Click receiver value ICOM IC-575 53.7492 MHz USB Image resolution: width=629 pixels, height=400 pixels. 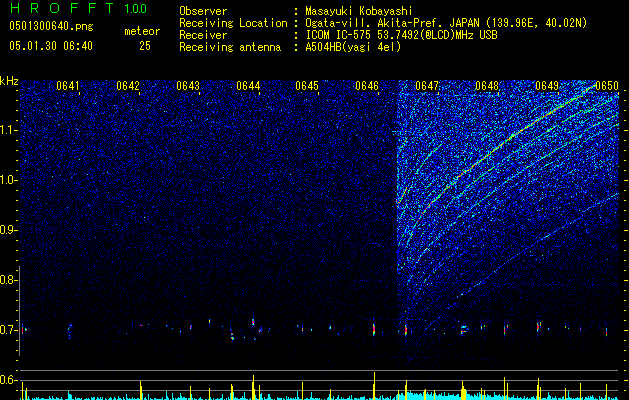coord(401,35)
